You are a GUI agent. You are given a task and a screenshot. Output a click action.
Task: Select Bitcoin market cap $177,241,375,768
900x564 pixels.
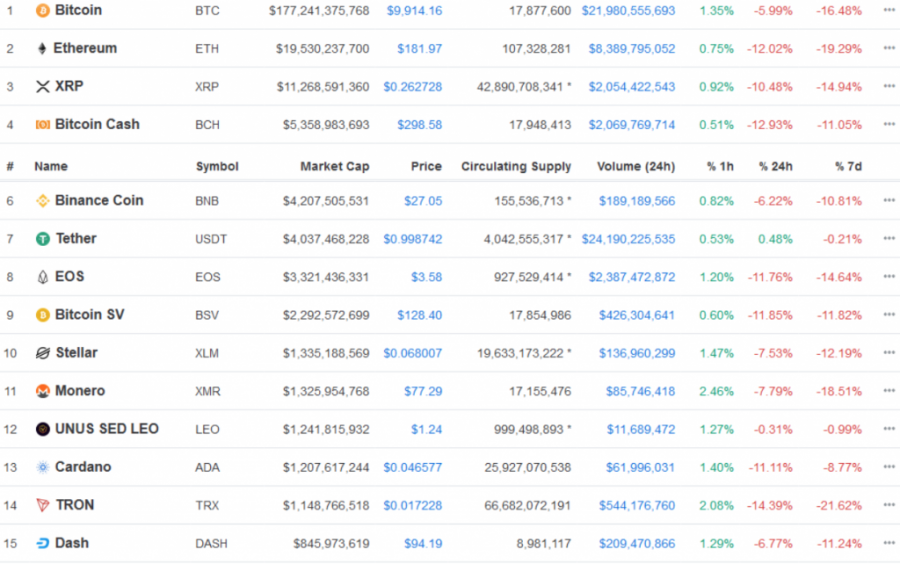coord(319,11)
